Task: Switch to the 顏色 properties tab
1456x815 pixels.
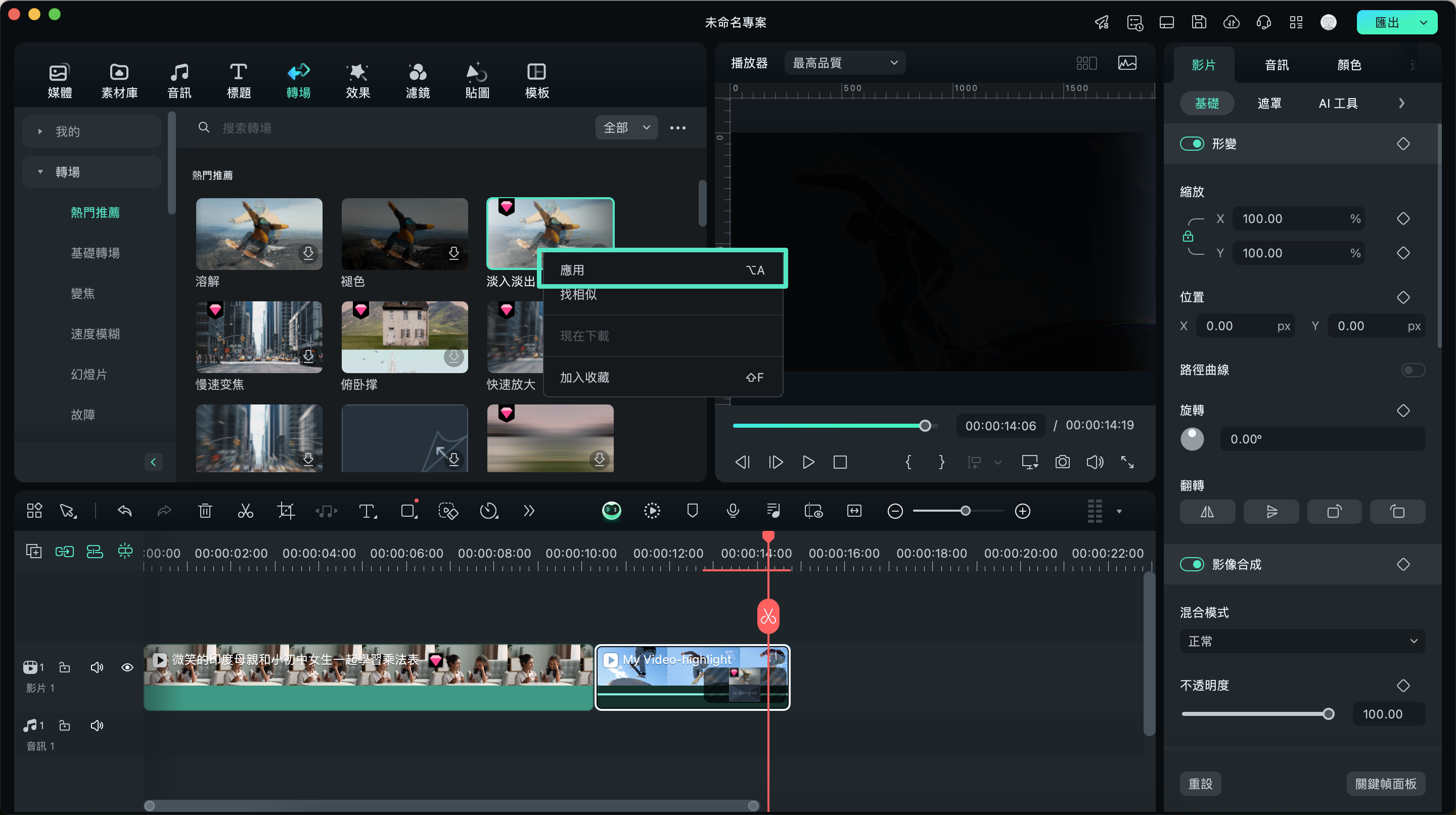Action: pyautogui.click(x=1349, y=65)
